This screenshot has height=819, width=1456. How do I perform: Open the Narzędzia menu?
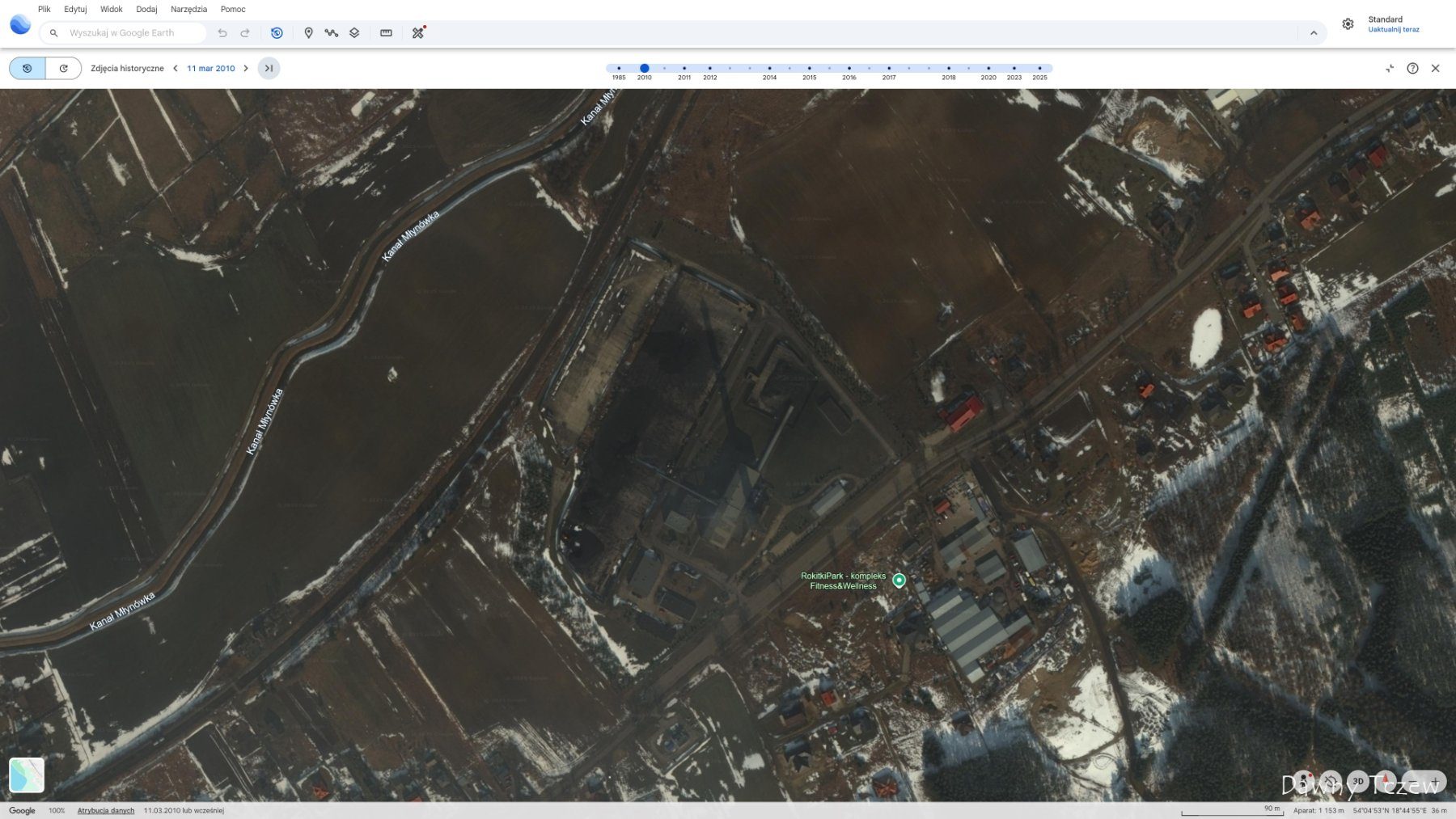tap(188, 10)
